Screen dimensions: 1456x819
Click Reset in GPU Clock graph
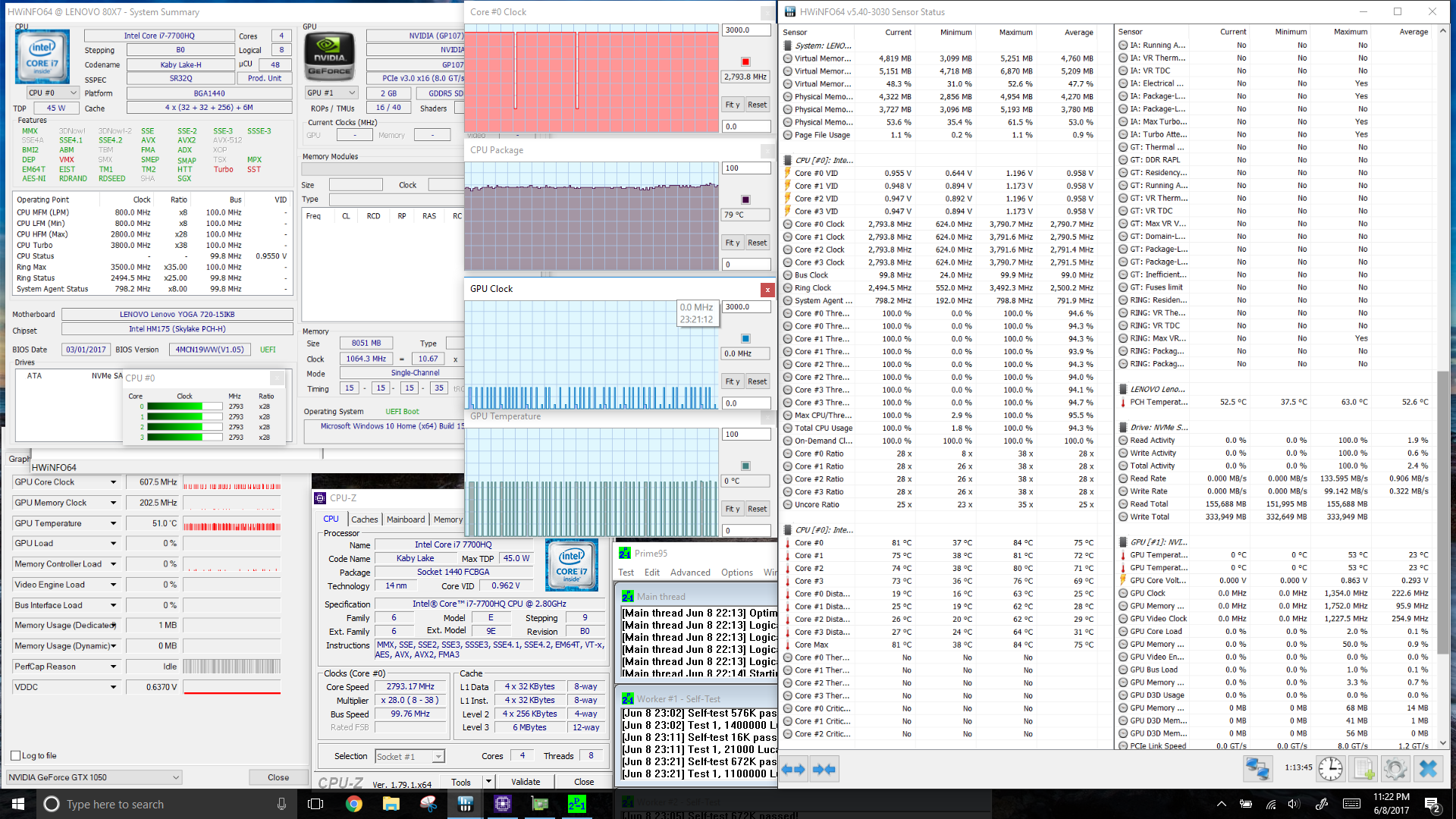coord(757,381)
